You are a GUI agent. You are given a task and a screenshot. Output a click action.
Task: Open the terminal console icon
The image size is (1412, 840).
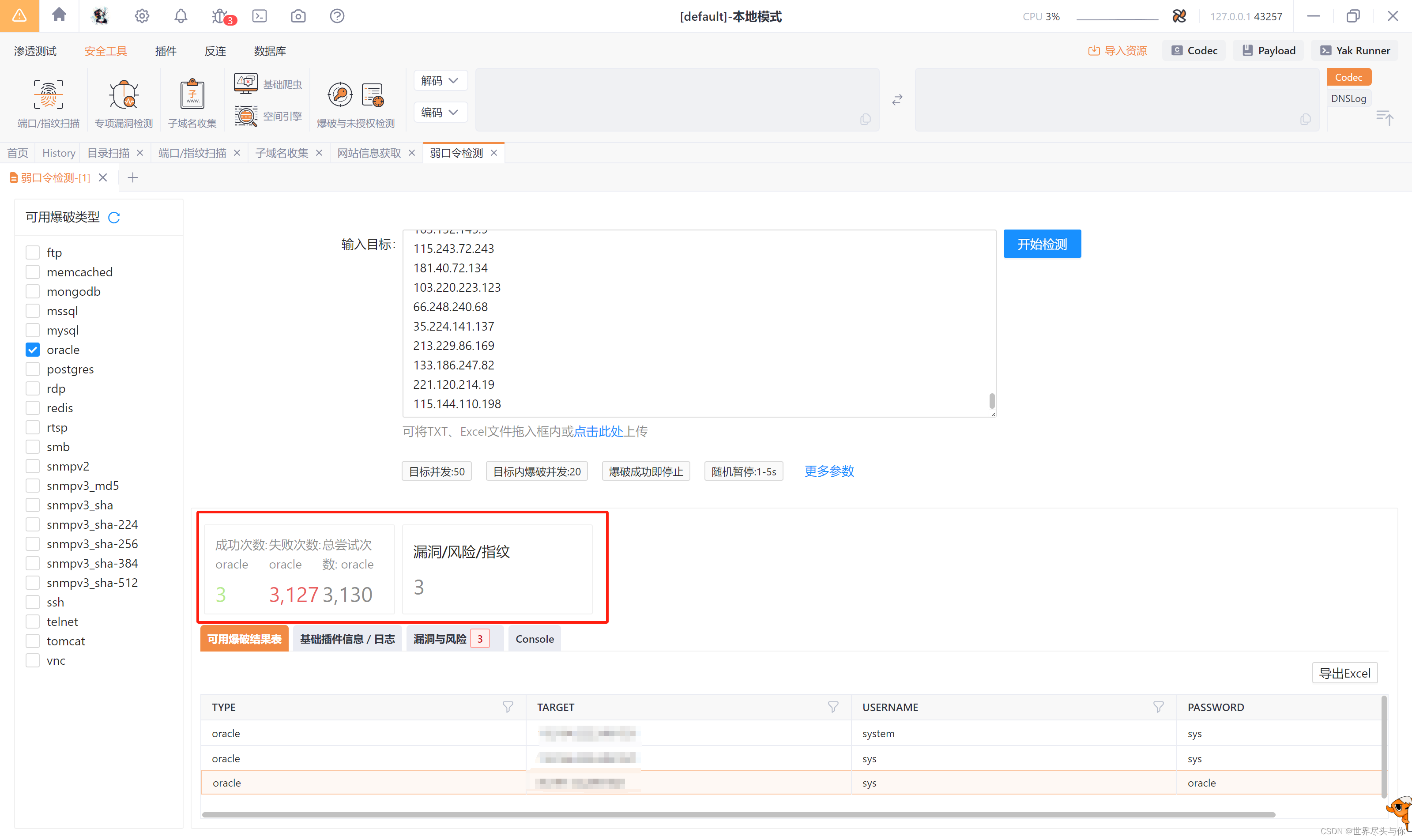coord(259,16)
